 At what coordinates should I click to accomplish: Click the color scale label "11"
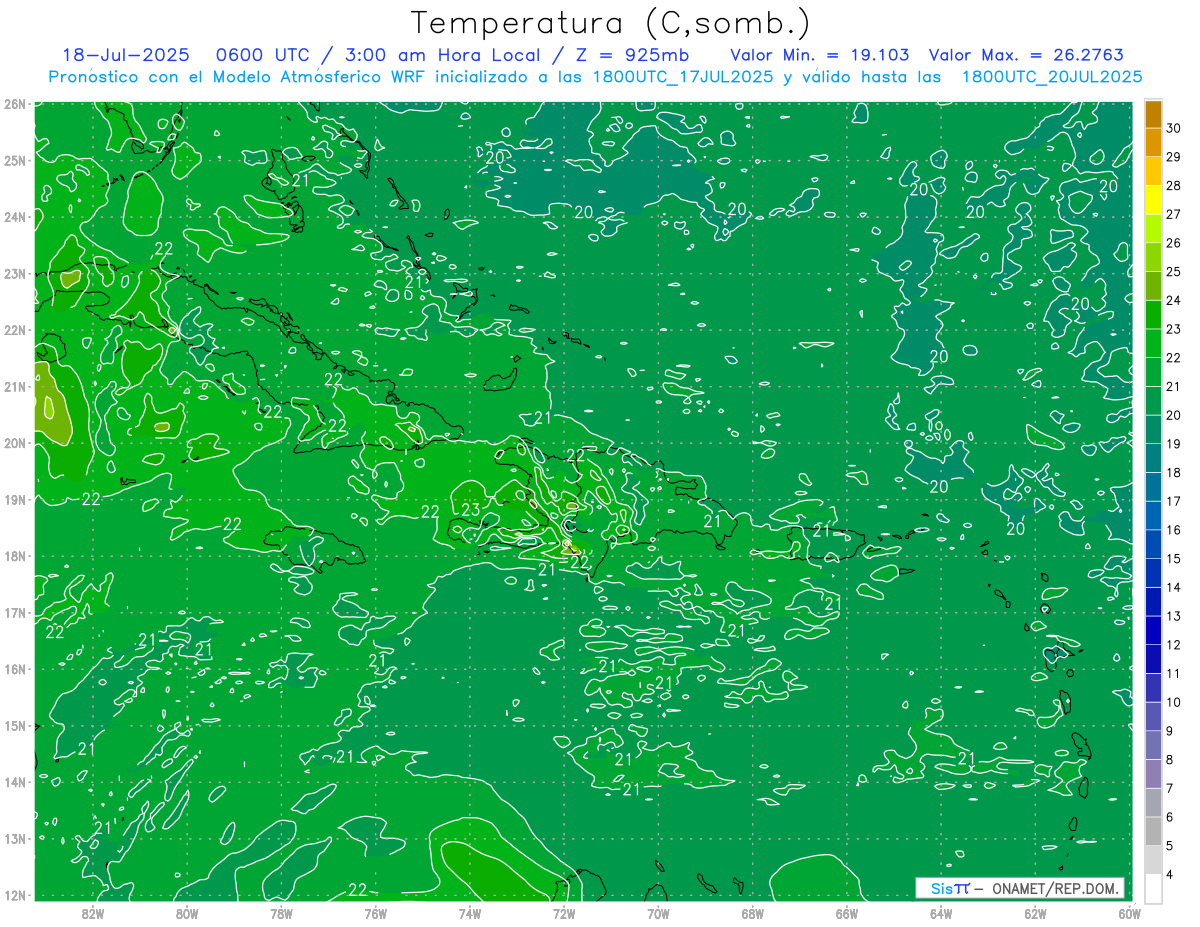pos(1174,674)
